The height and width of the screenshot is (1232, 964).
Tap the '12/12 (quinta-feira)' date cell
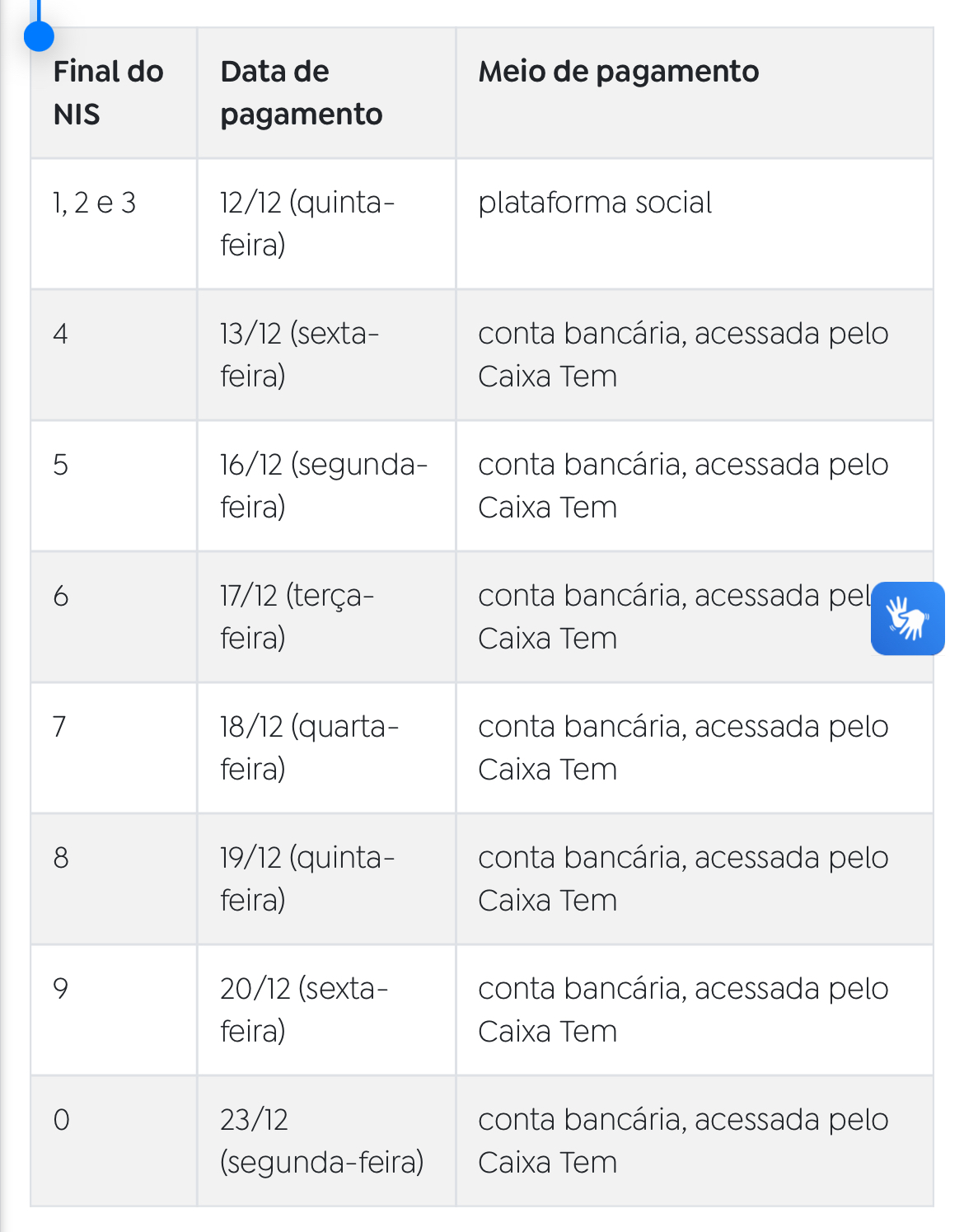pyautogui.click(x=326, y=223)
